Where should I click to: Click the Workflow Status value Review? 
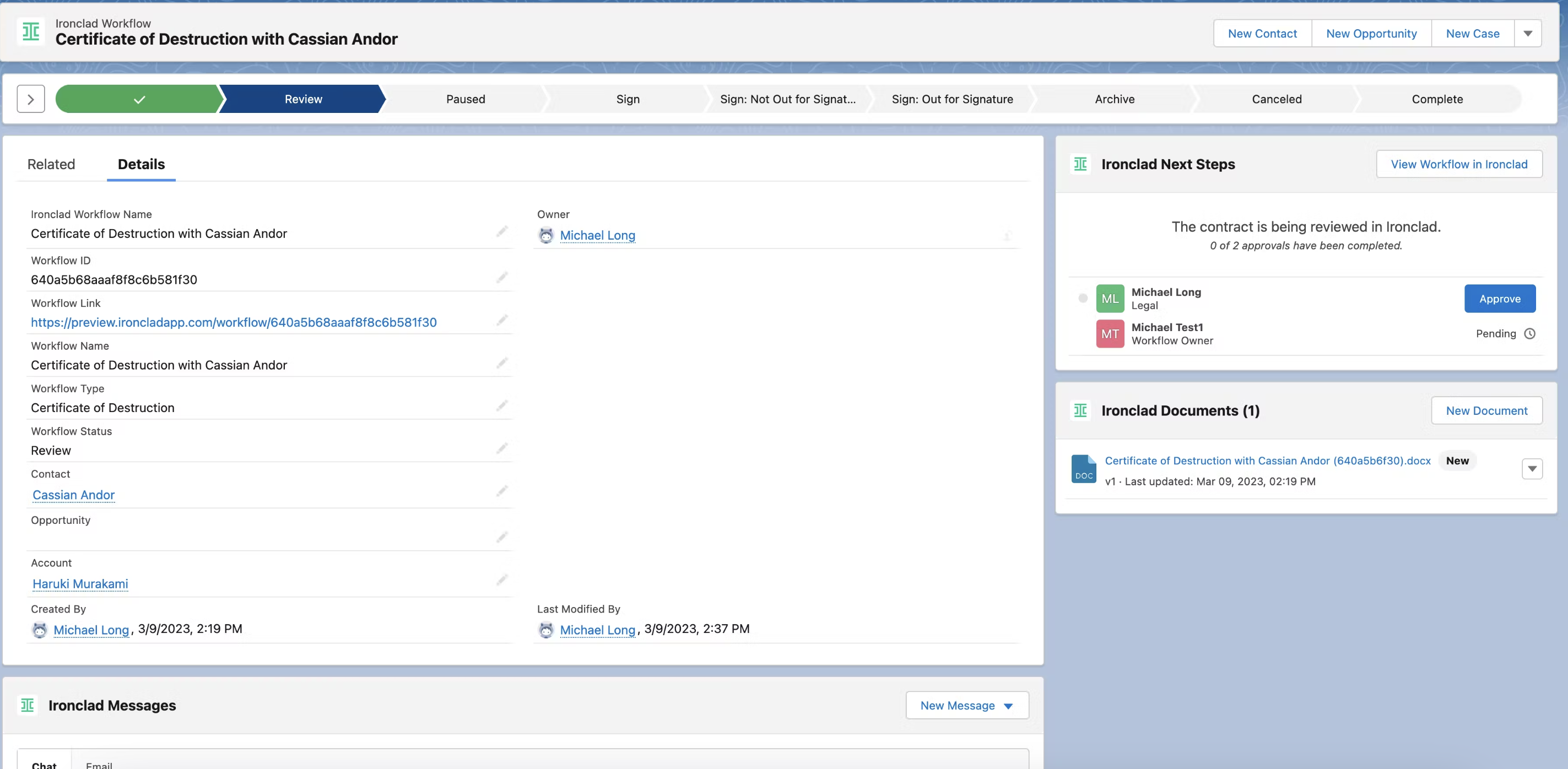[x=51, y=450]
